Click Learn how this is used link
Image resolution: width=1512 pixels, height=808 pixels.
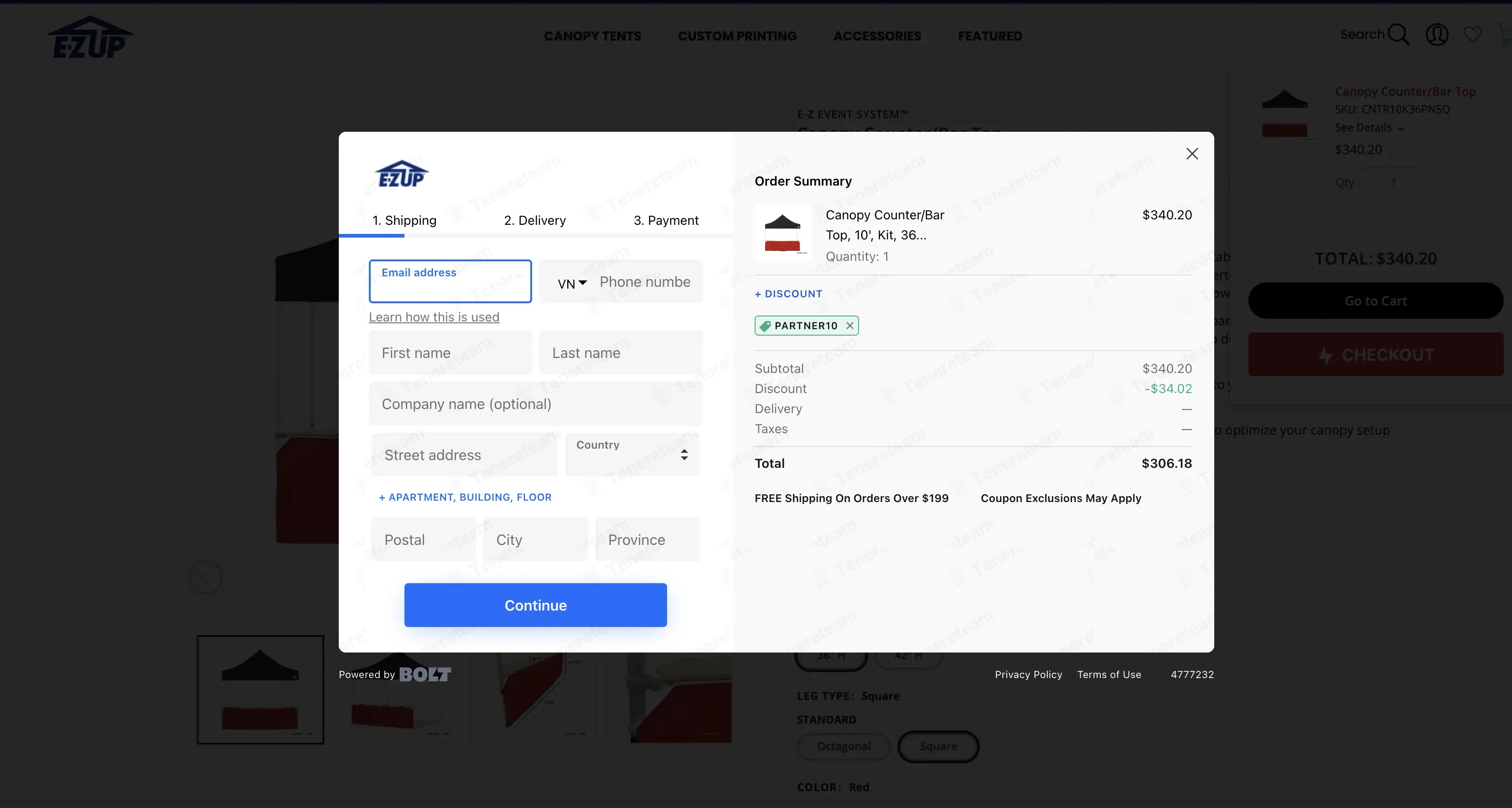tap(434, 317)
